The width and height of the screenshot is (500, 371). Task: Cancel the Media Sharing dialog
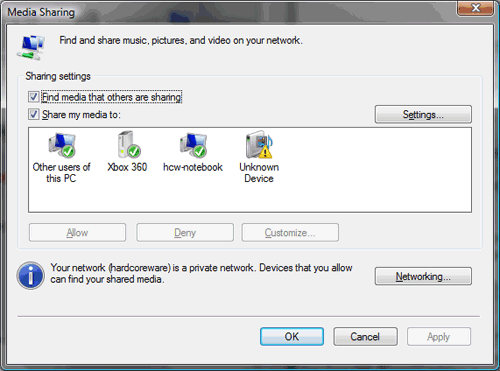pos(365,336)
